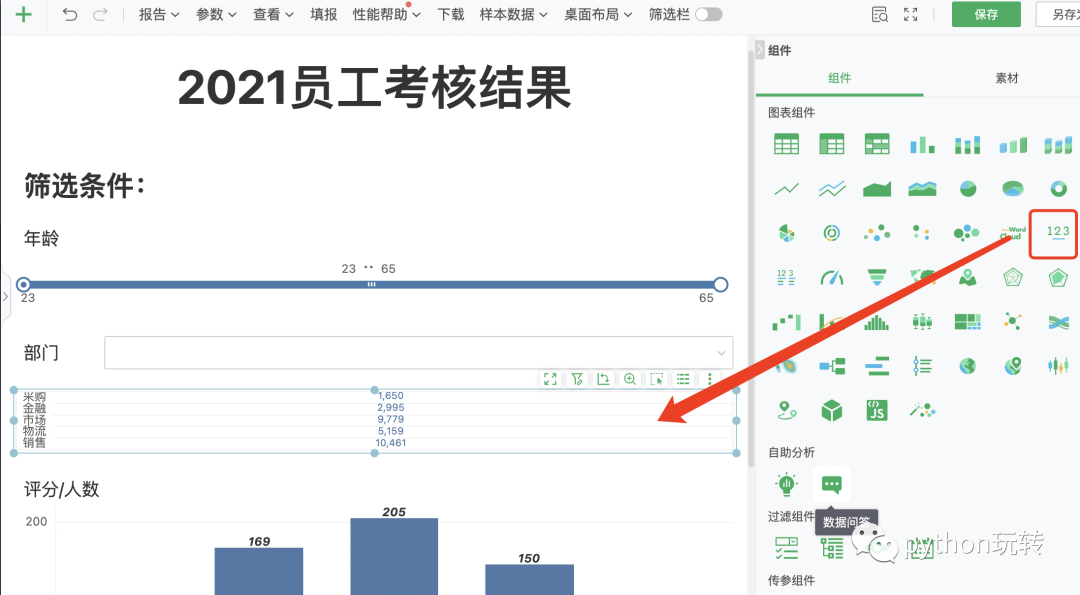Screen dimensions: 1080x595
Task: Enter fullscreen mode from top bar
Action: [x=911, y=14]
